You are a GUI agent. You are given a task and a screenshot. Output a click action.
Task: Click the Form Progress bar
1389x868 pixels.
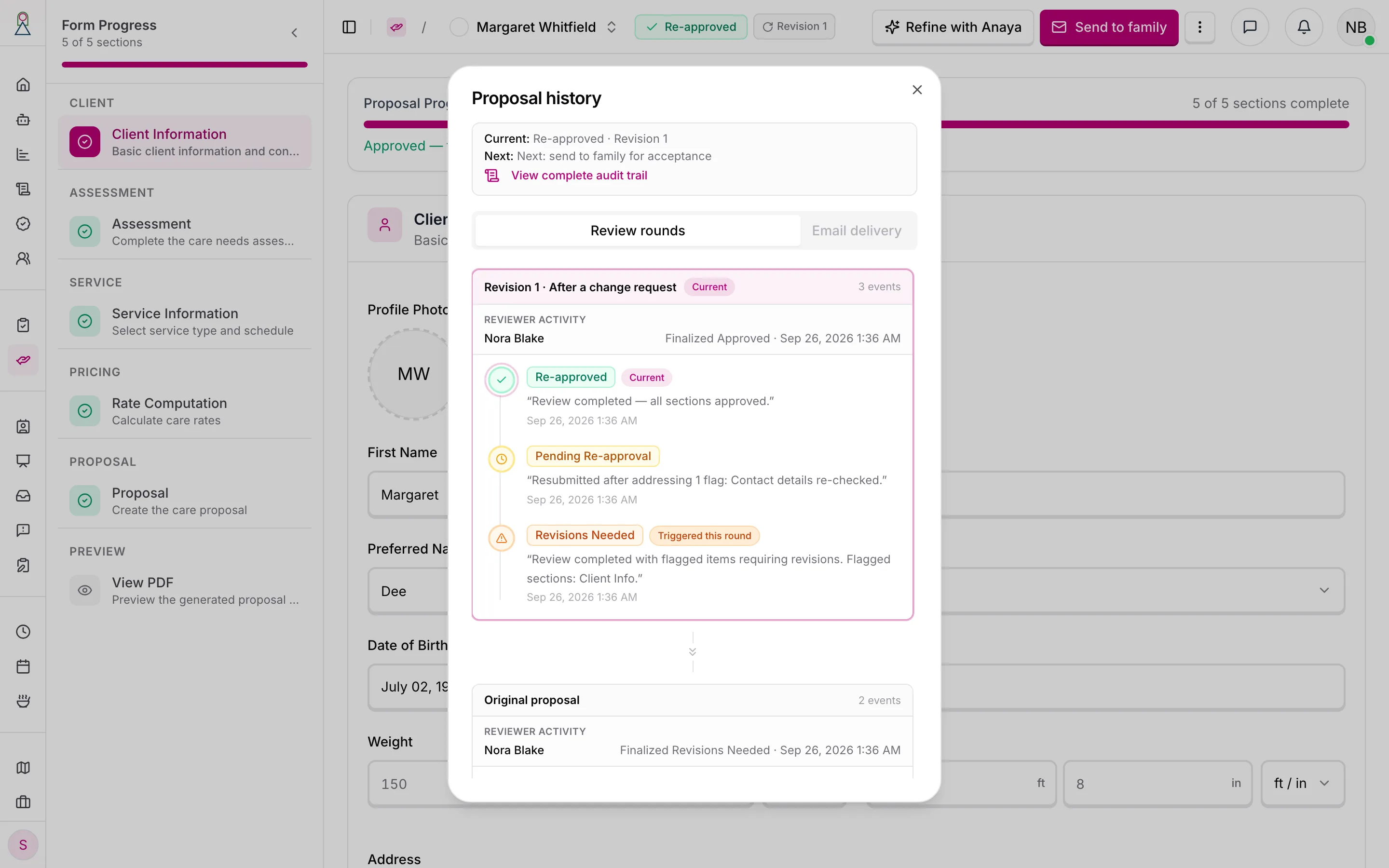pyautogui.click(x=185, y=65)
